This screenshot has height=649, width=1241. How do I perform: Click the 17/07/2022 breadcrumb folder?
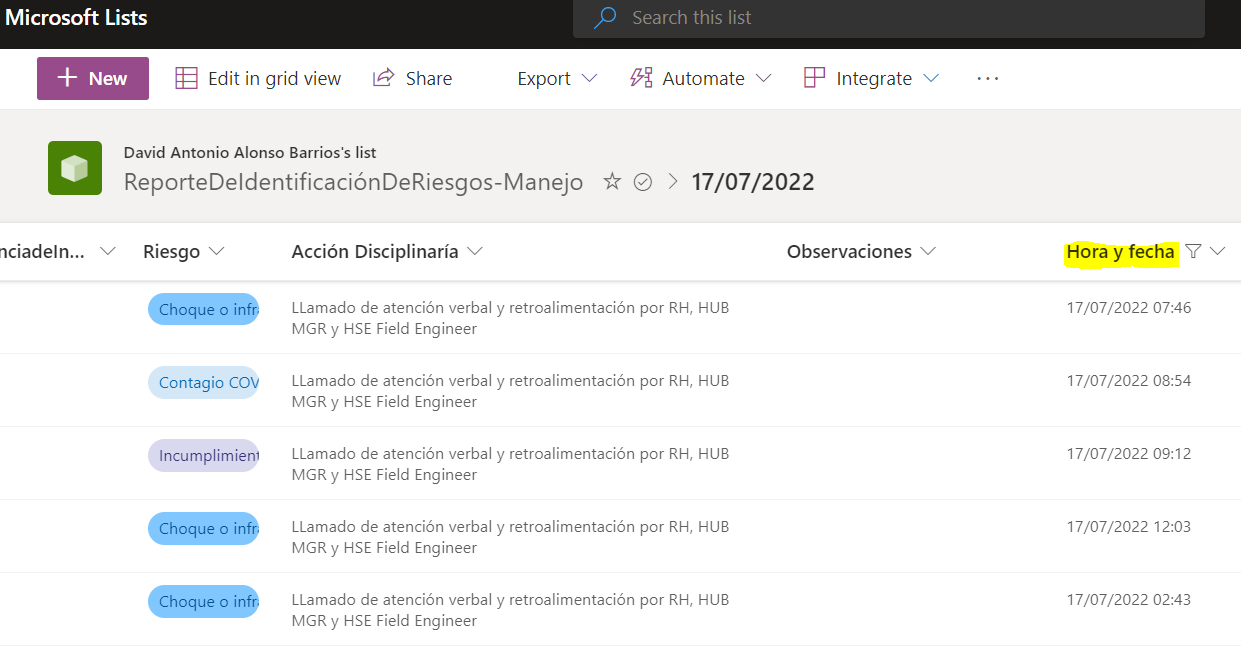point(753,182)
